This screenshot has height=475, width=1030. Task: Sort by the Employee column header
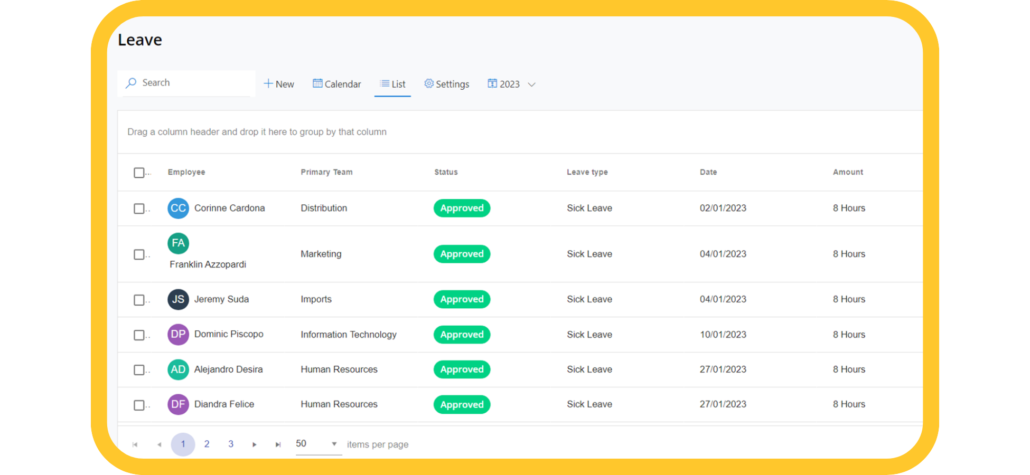187,172
